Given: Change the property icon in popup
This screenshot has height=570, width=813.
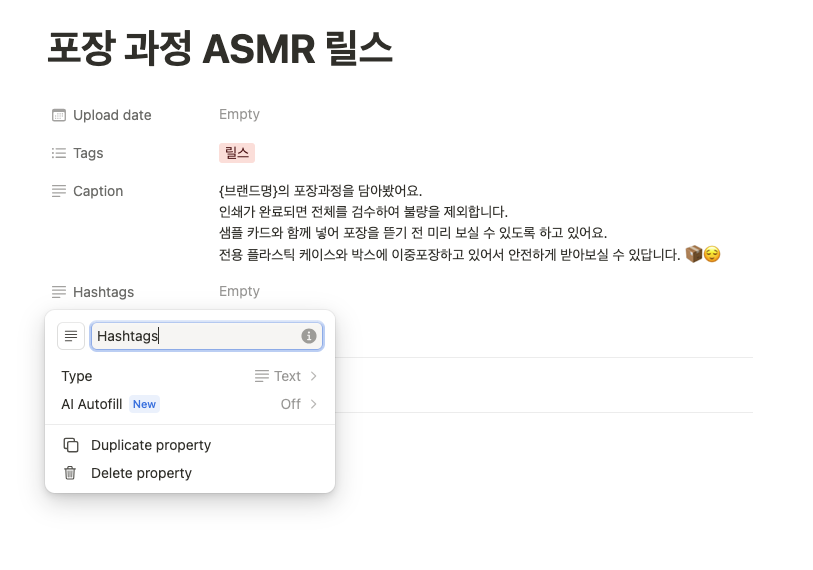Looking at the screenshot, I should point(71,336).
